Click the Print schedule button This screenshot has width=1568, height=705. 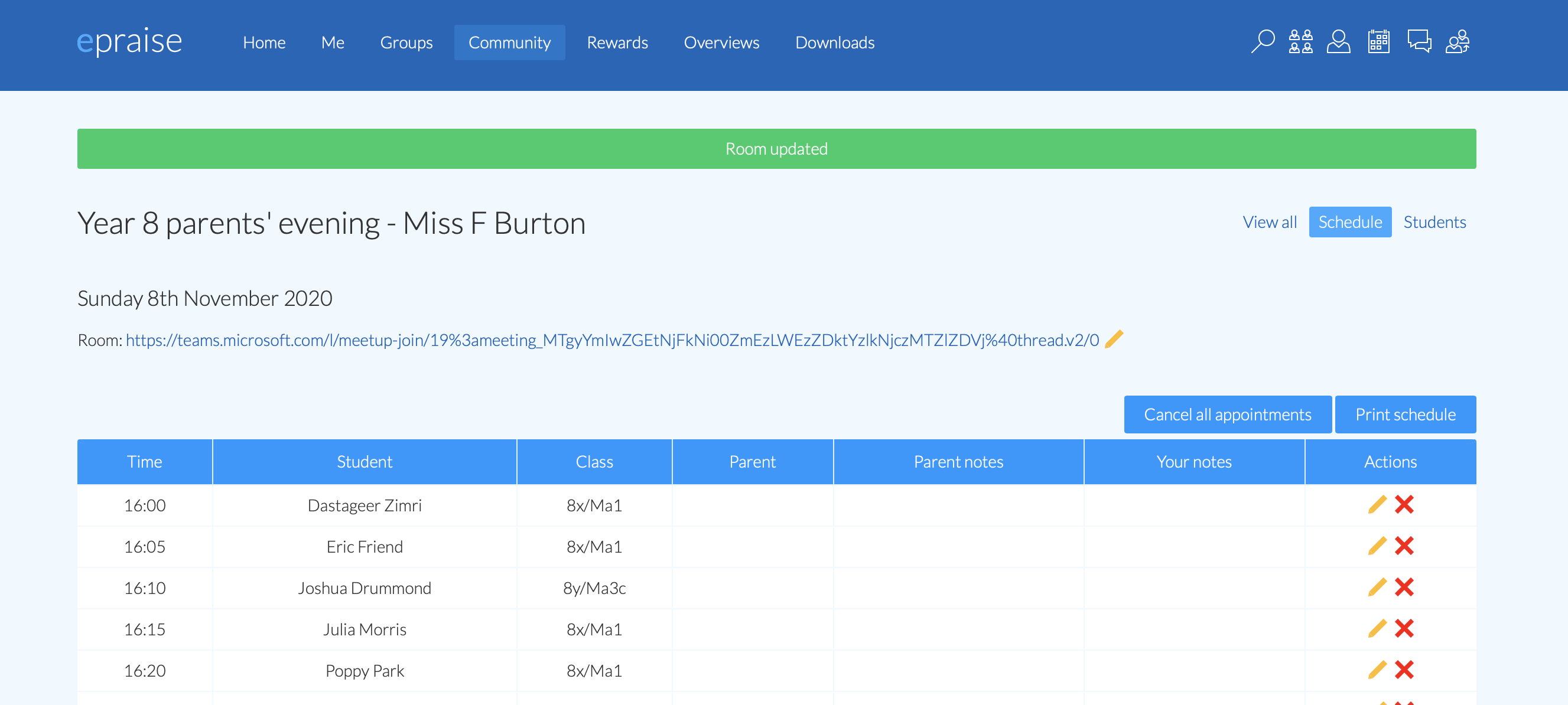click(1405, 414)
